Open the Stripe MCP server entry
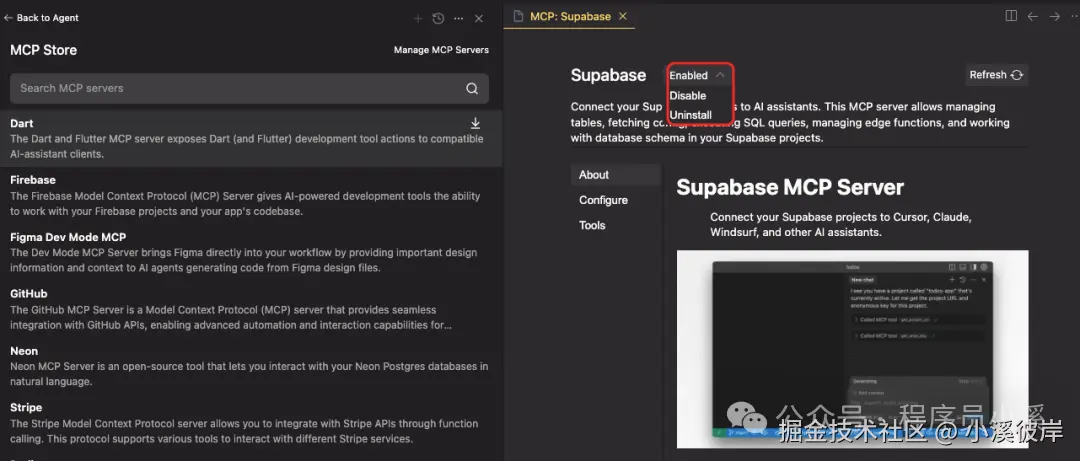 pyautogui.click(x=251, y=422)
